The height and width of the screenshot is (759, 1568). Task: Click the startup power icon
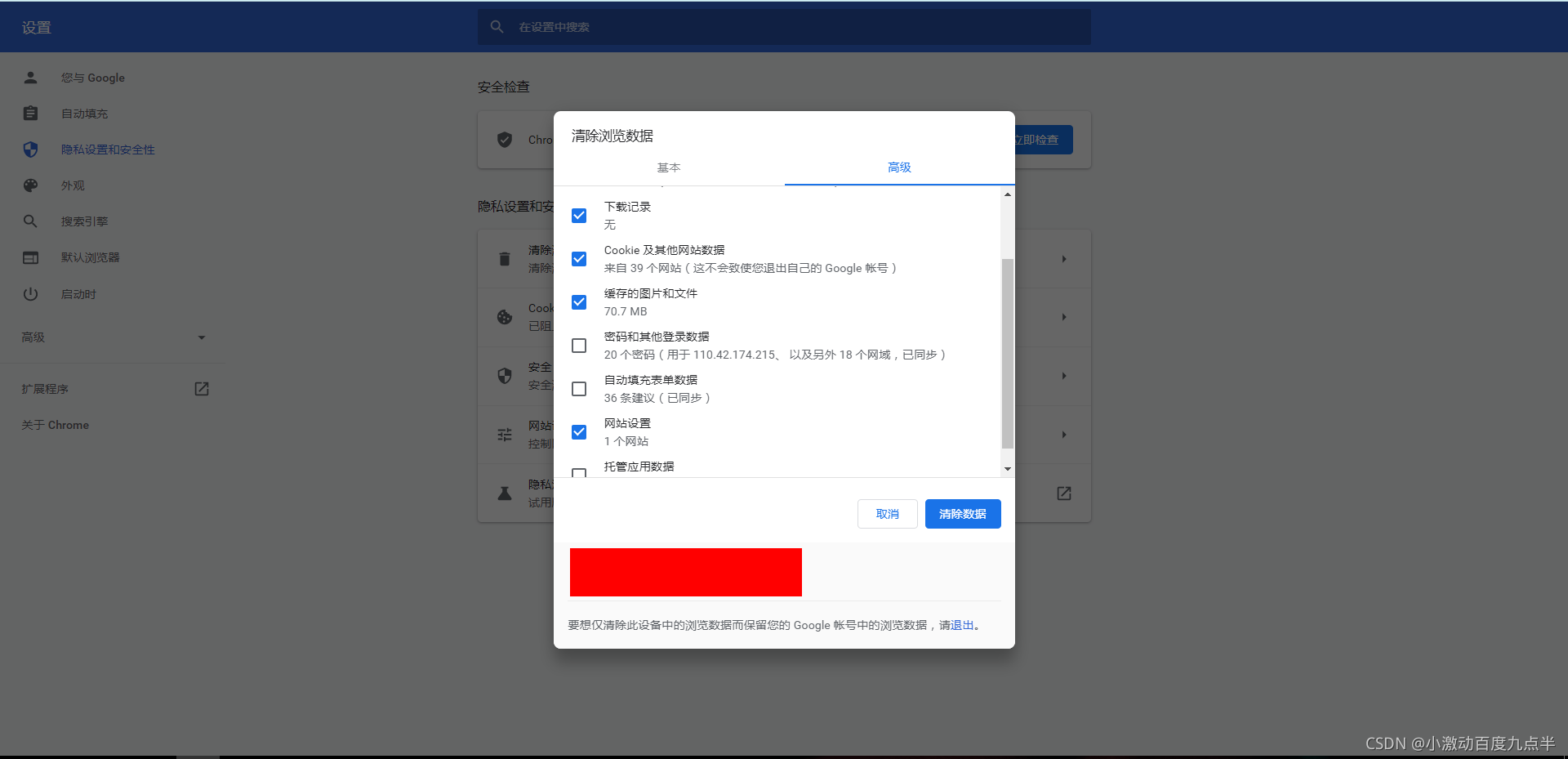point(30,294)
